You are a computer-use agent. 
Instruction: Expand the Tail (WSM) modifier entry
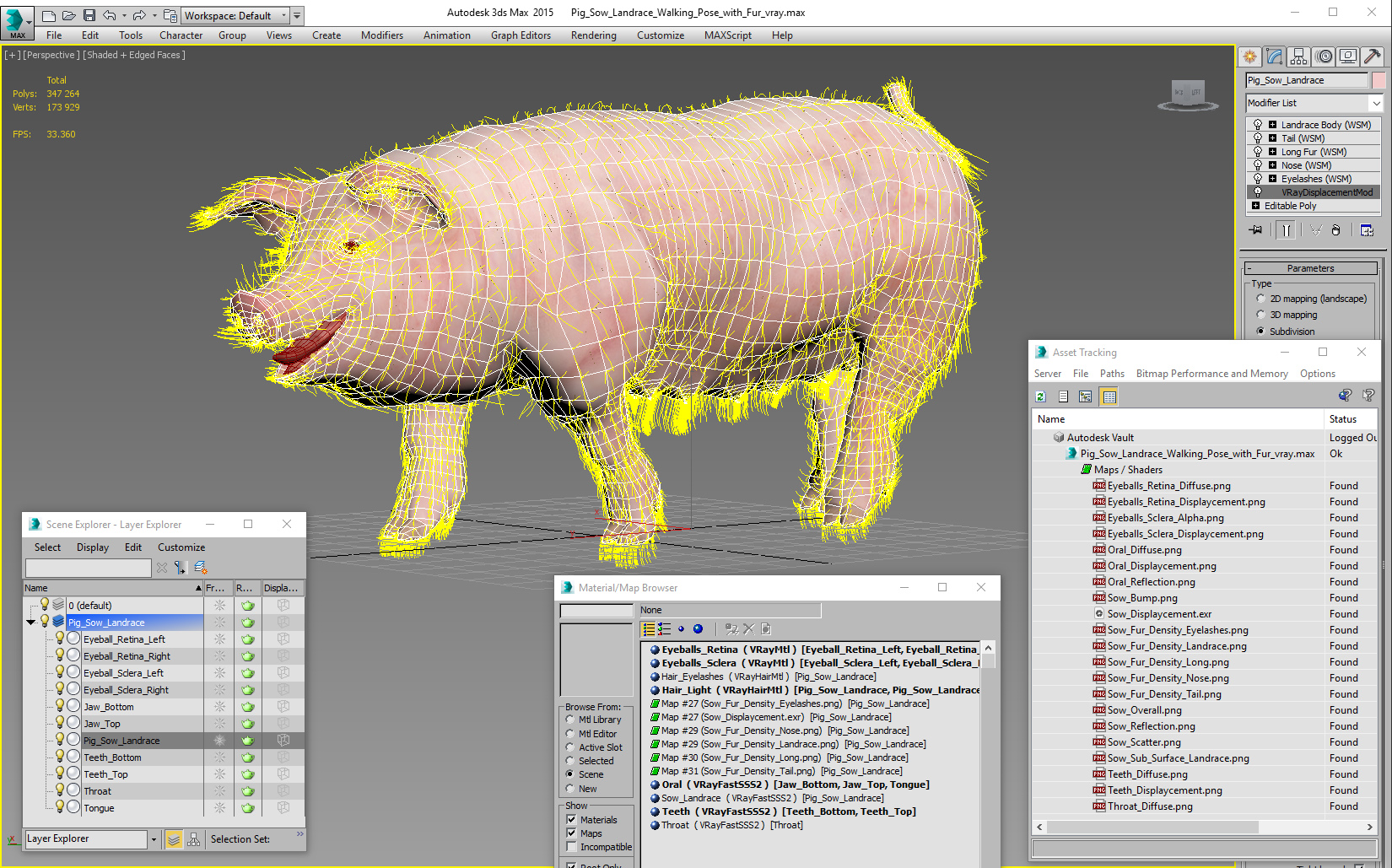click(x=1272, y=138)
